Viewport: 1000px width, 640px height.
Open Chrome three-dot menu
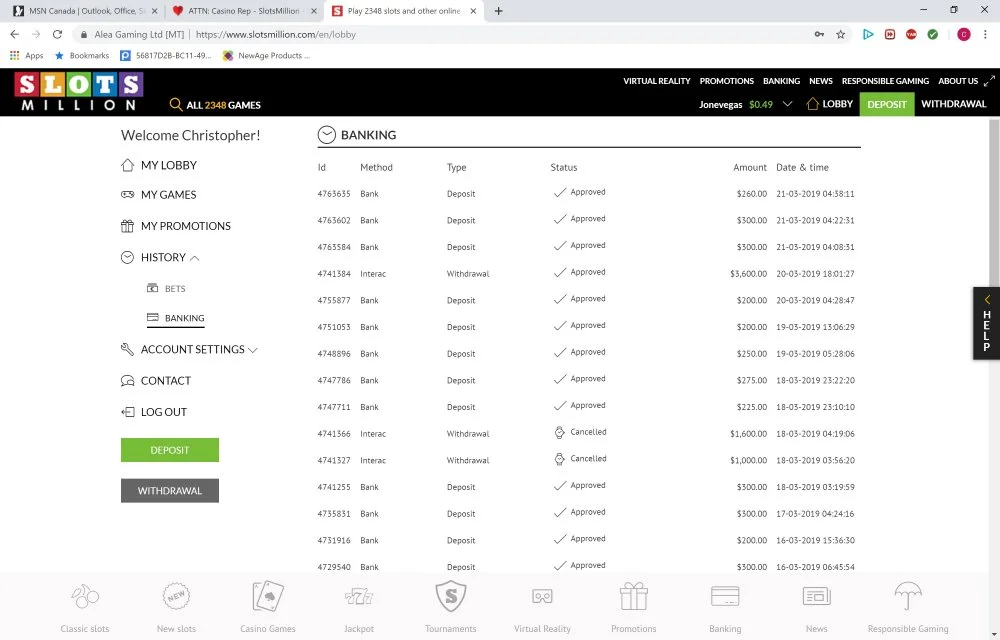pyautogui.click(x=985, y=34)
